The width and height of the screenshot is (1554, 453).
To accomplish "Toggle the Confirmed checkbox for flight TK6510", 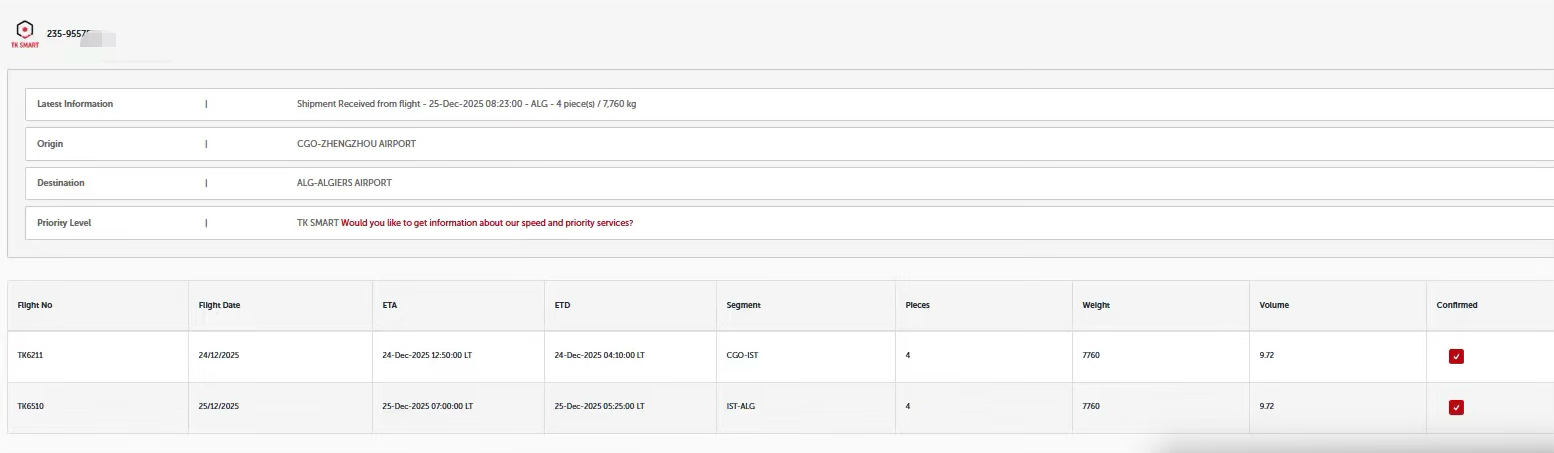I will (x=1456, y=407).
